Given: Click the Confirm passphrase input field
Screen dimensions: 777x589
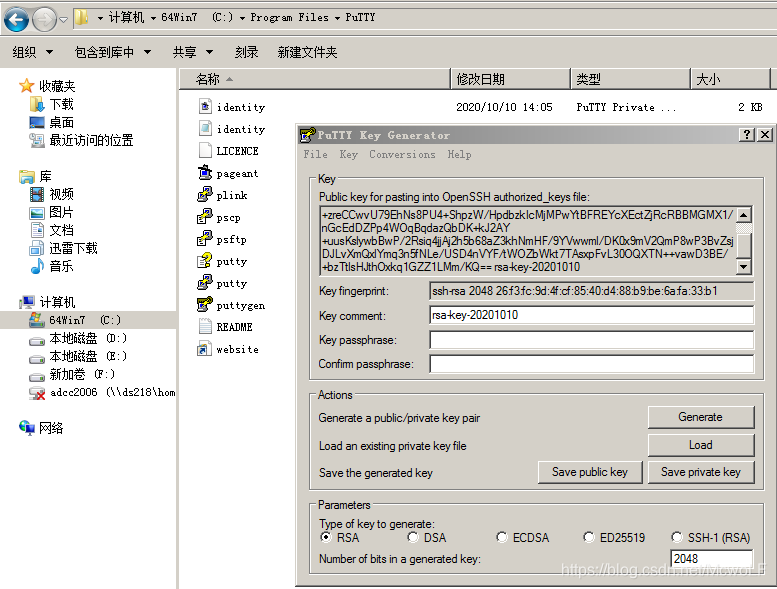Looking at the screenshot, I should (x=592, y=364).
